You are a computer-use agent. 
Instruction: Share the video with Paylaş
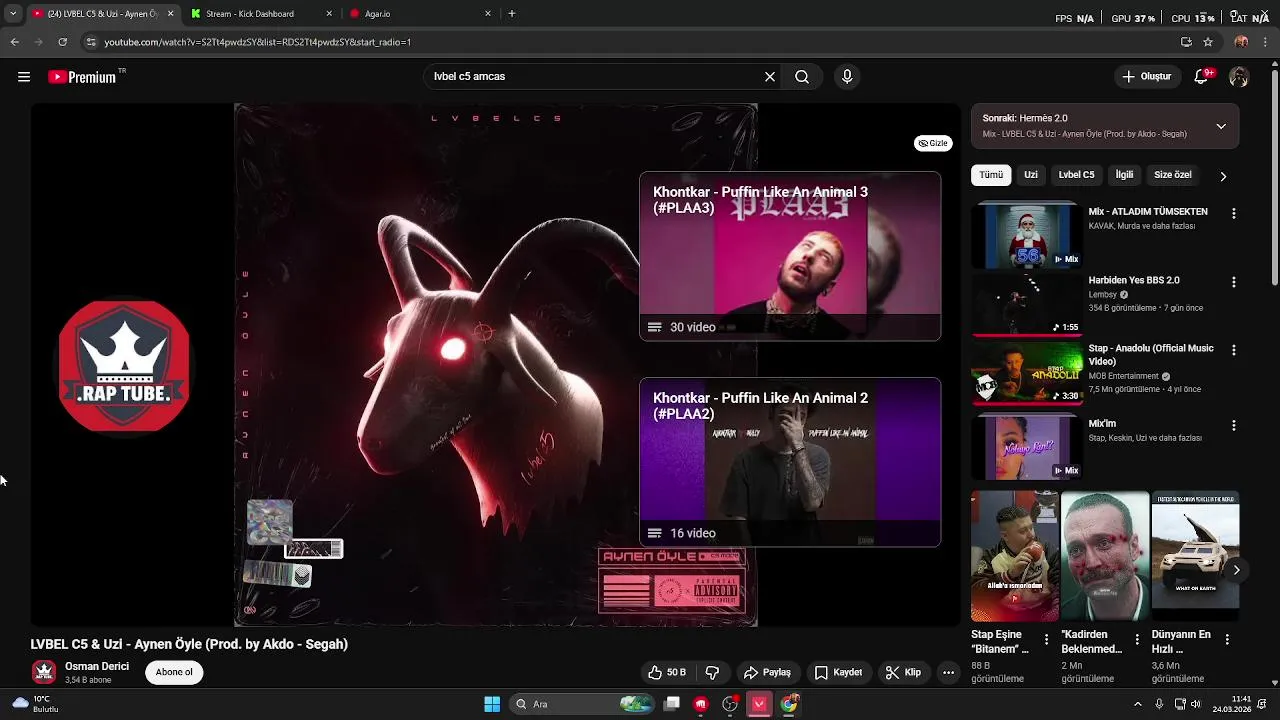point(767,673)
